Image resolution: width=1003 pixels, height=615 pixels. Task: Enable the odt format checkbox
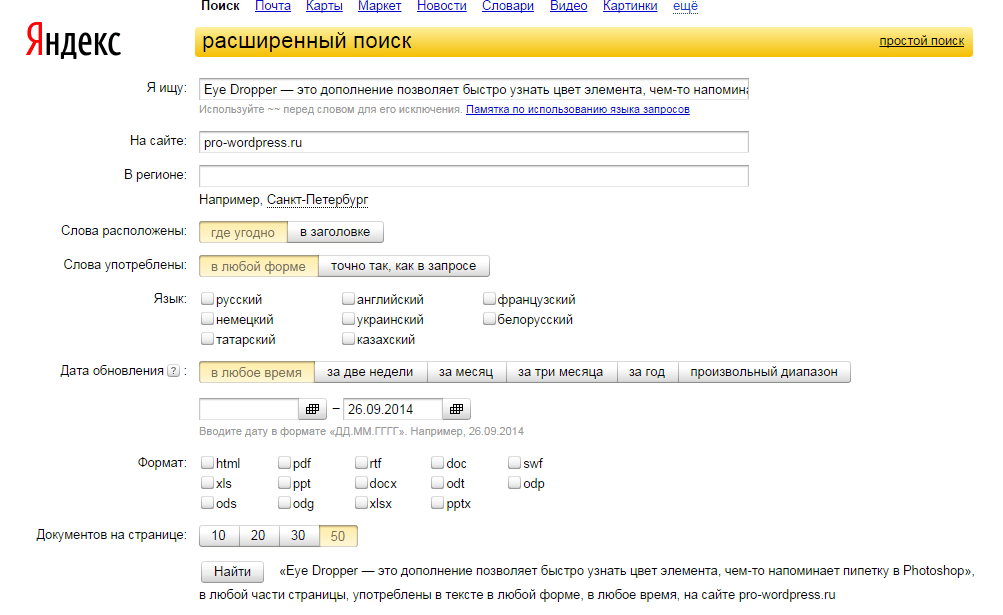click(438, 483)
